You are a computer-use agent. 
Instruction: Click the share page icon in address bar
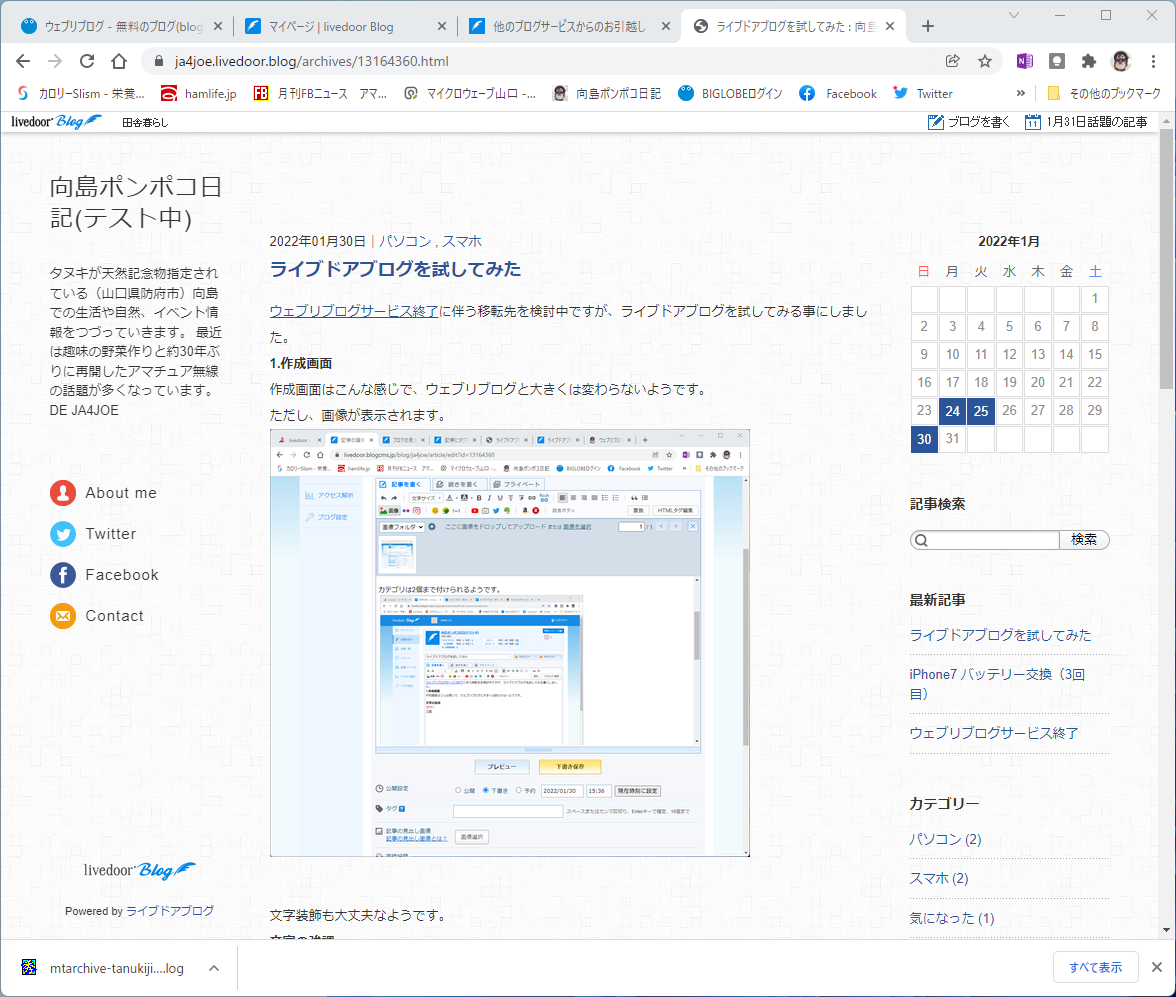(x=952, y=62)
